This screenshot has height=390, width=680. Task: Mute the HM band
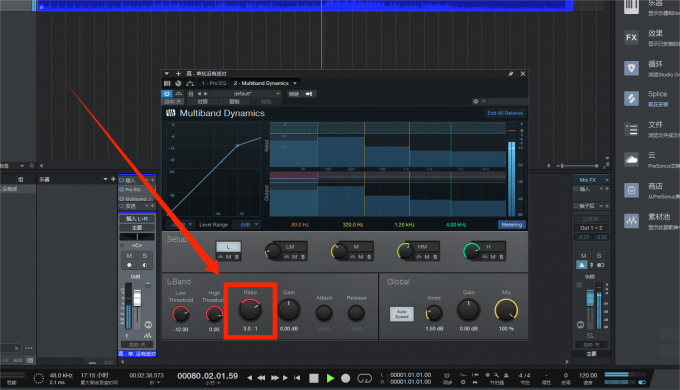point(427,257)
